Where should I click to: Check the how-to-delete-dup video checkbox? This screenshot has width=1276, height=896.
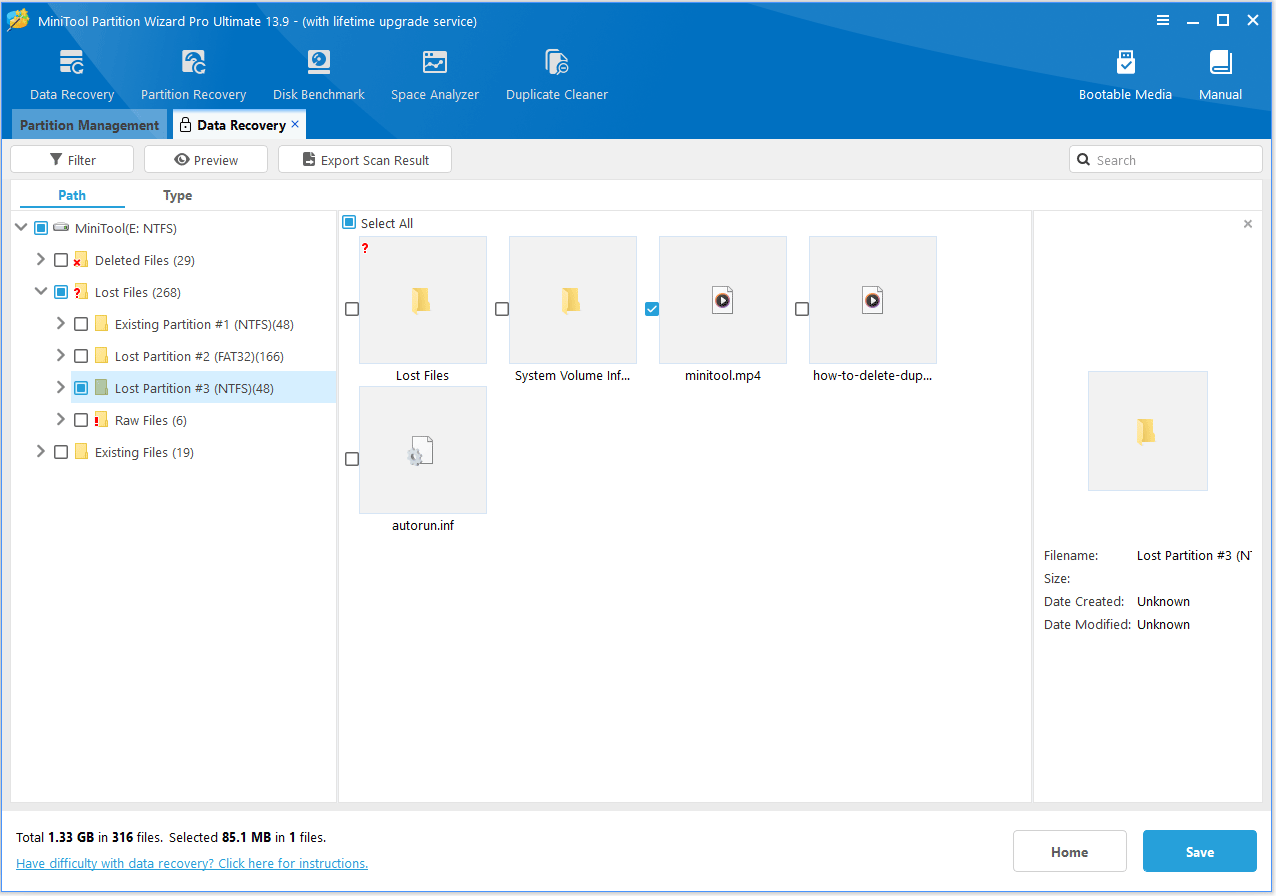[802, 309]
